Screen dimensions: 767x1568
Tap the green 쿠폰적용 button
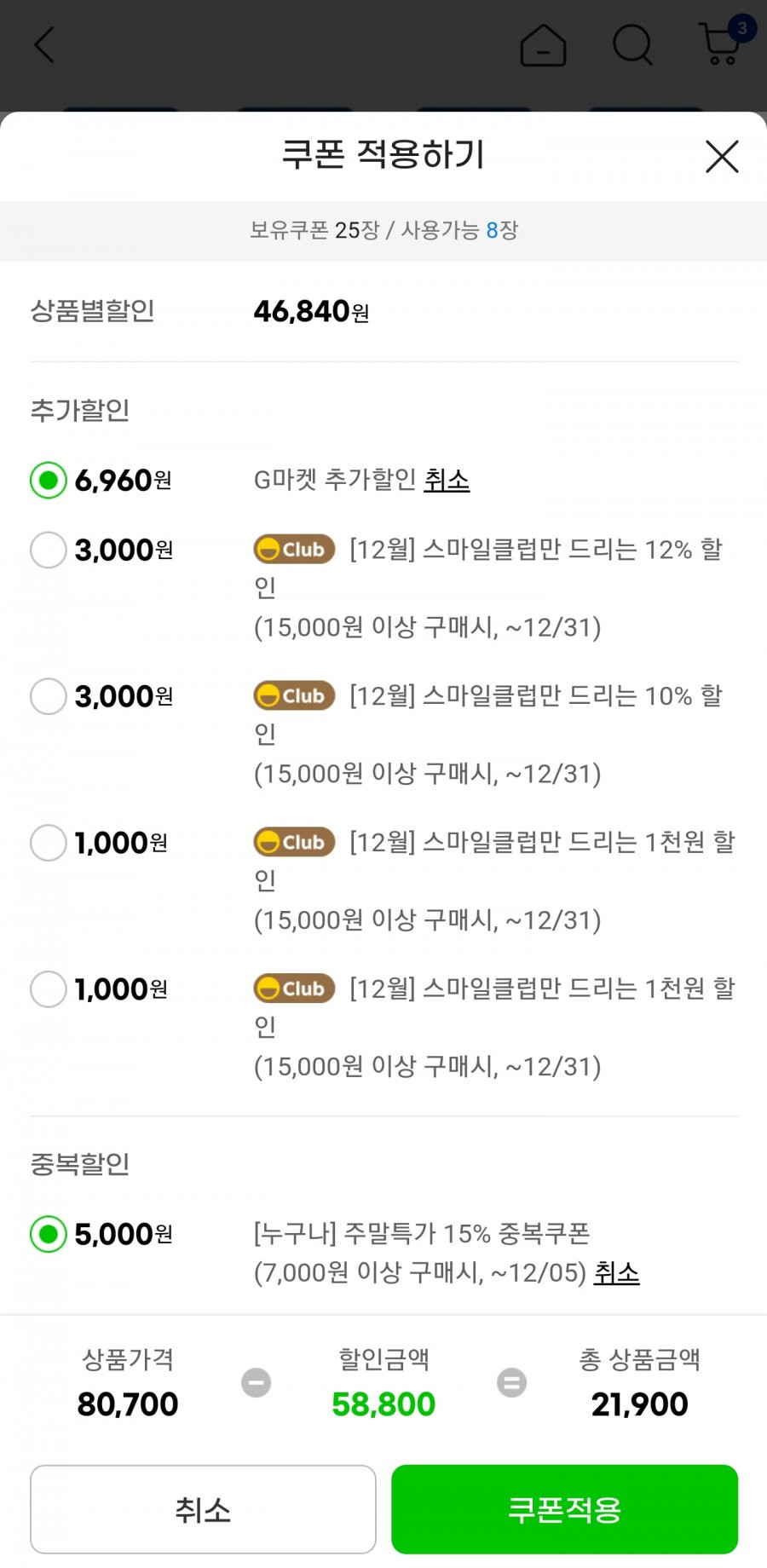pyautogui.click(x=564, y=1509)
